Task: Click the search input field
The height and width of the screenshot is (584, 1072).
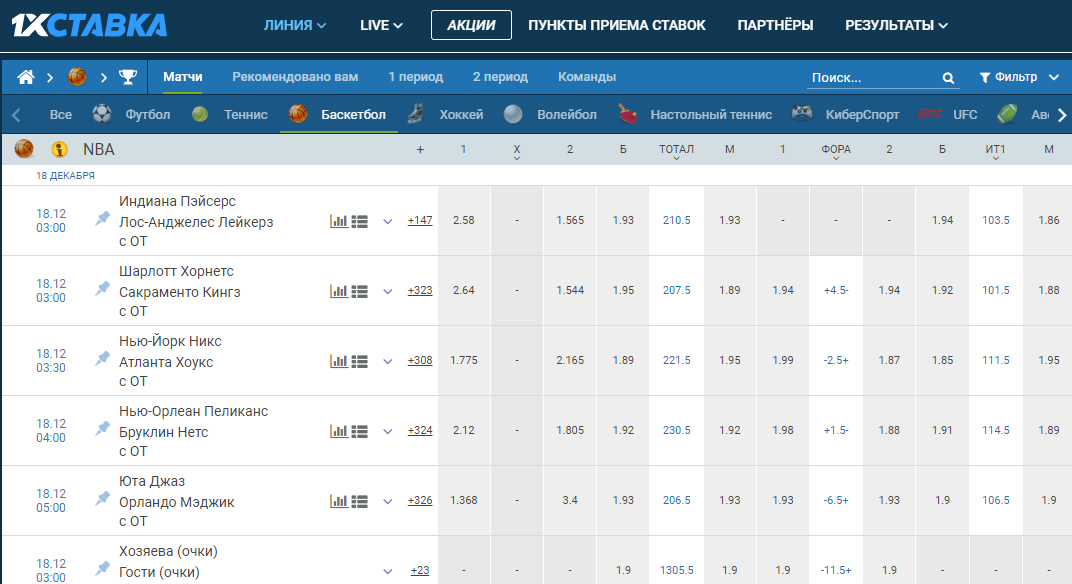Action: pyautogui.click(x=870, y=78)
